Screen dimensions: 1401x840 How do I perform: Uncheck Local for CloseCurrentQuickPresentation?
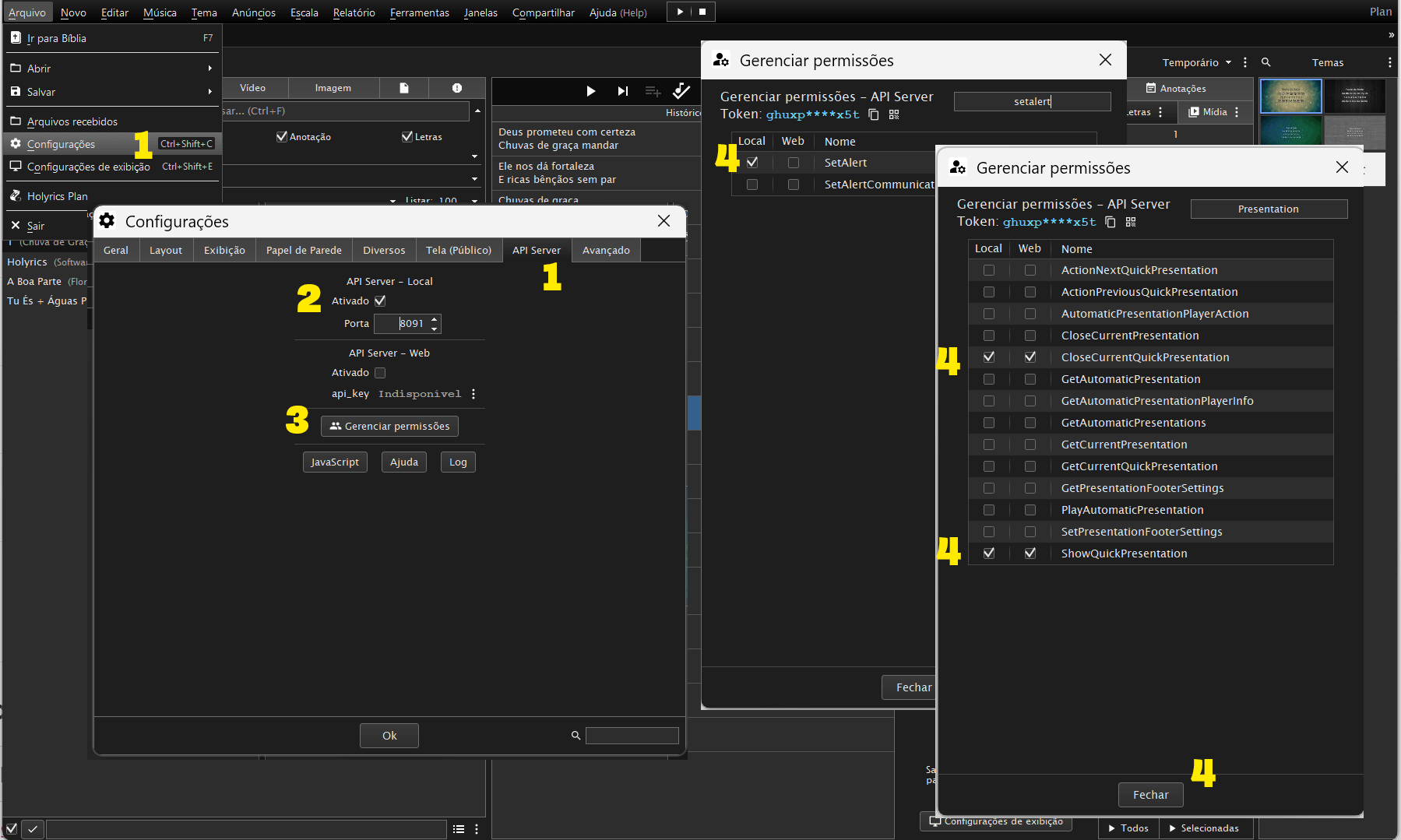pyautogui.click(x=988, y=357)
